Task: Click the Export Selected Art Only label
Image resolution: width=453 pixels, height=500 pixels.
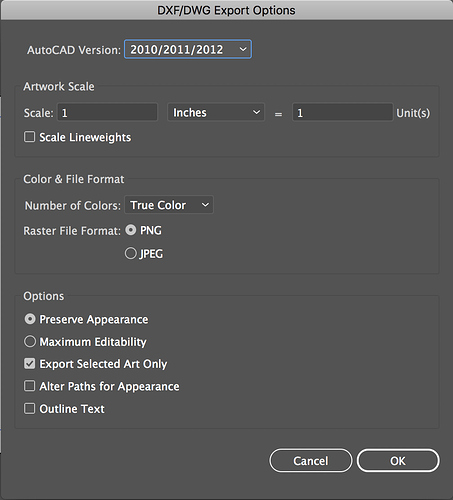Action: pyautogui.click(x=103, y=364)
